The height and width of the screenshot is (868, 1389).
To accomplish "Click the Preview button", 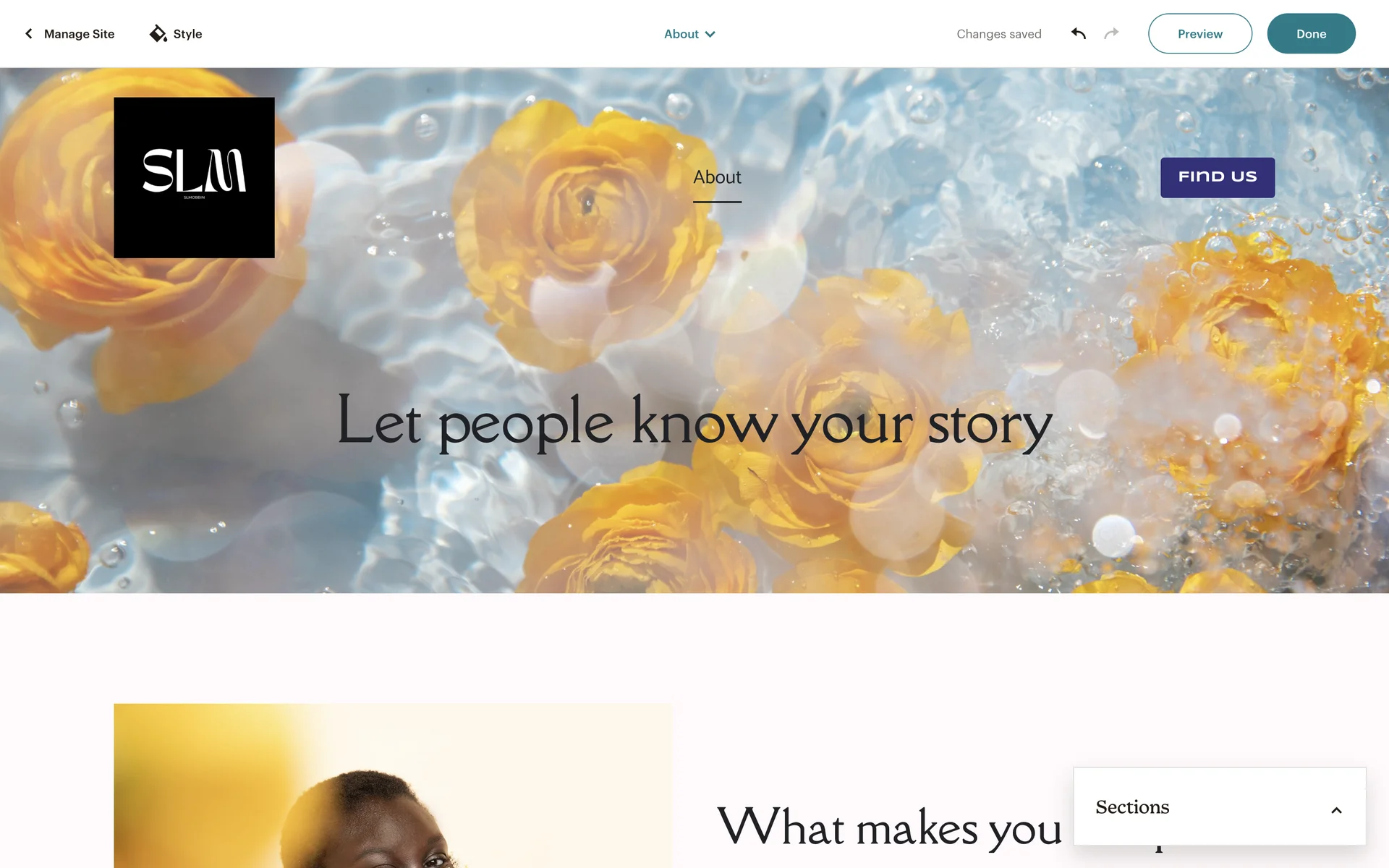I will [1199, 33].
